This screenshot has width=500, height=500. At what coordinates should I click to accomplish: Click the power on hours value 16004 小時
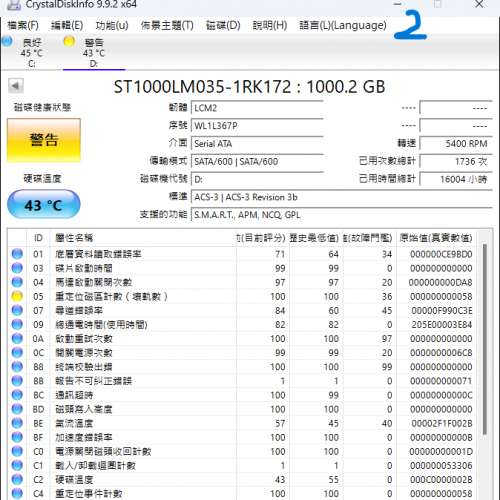[456, 179]
